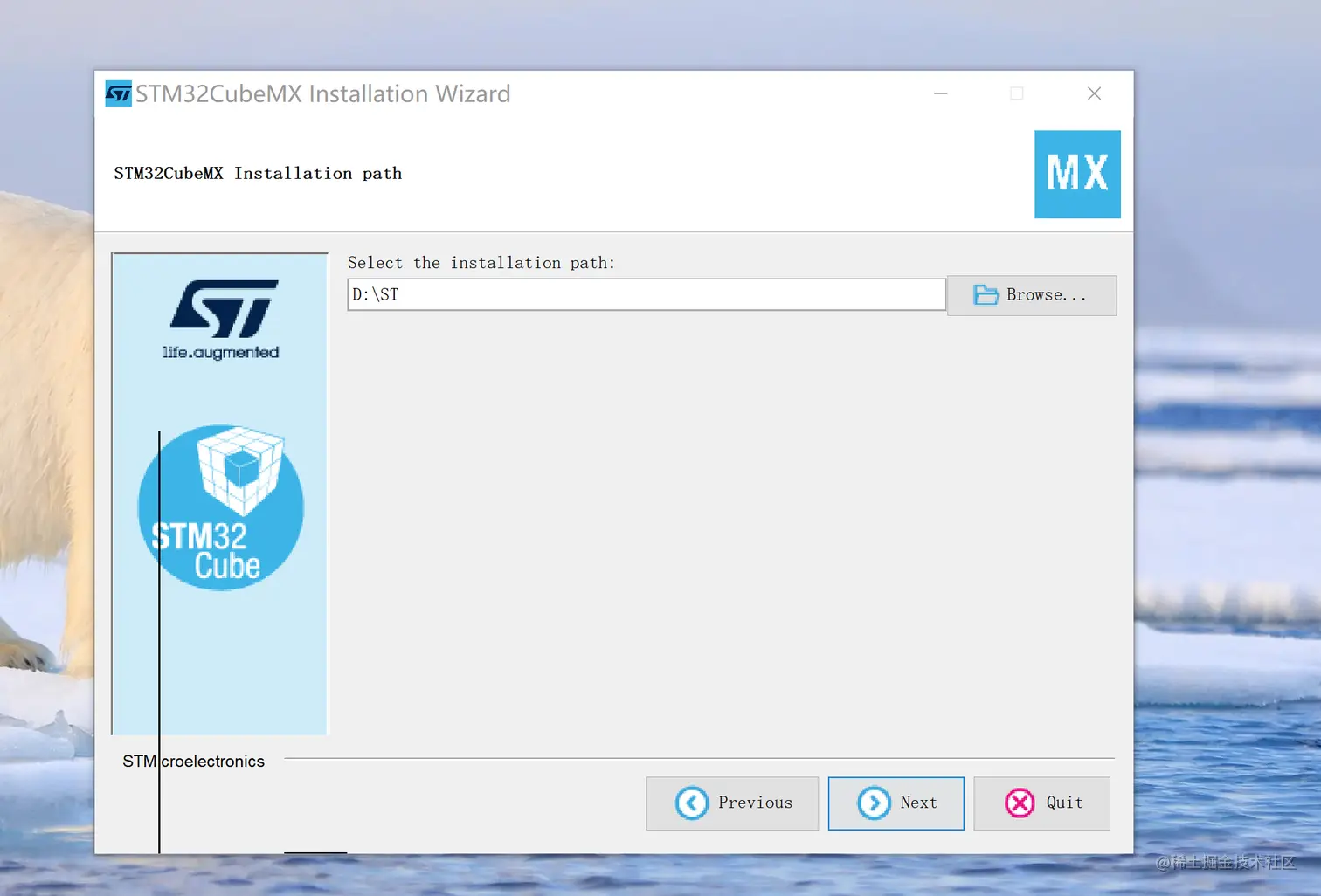Go to the Next installation step

[896, 803]
